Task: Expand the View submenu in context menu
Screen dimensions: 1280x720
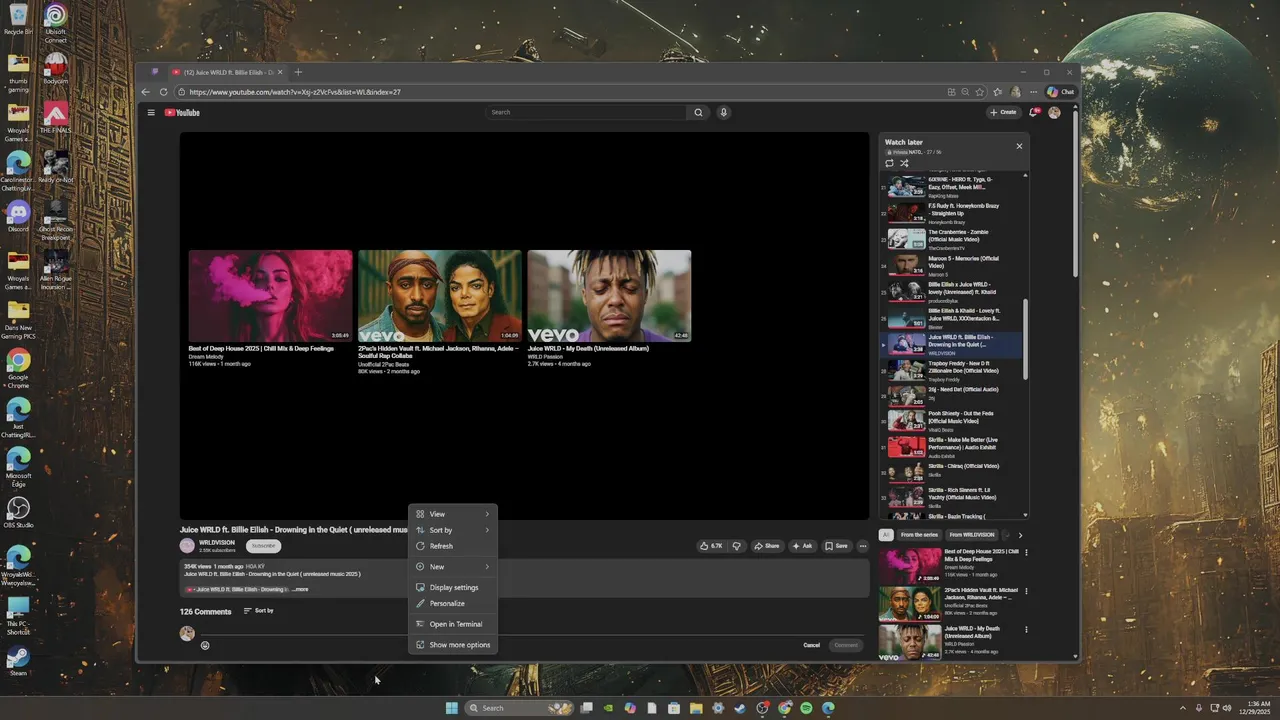Action: point(453,514)
